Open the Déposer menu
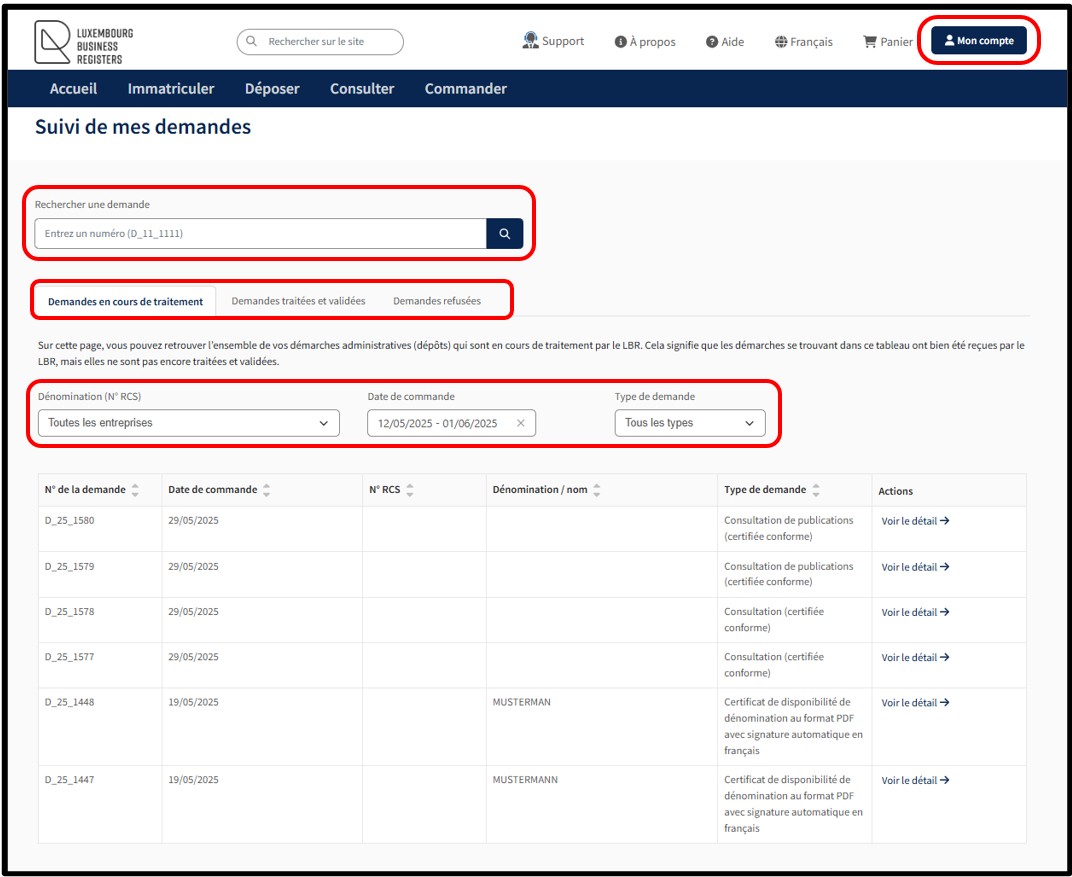 pos(272,89)
